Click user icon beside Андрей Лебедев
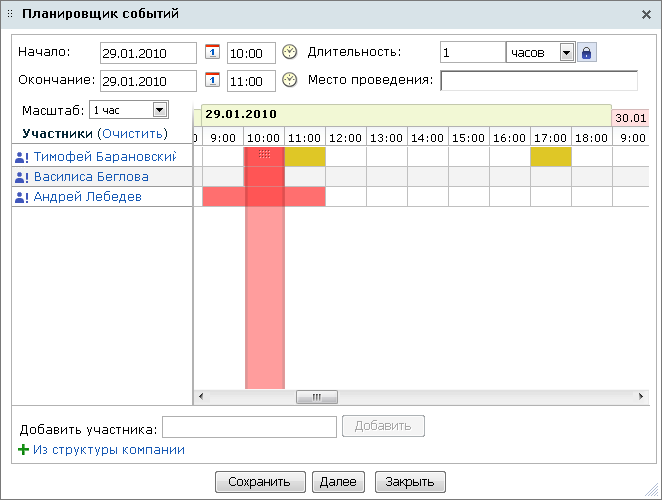Screen dimensions: 662x500 coord(22,197)
